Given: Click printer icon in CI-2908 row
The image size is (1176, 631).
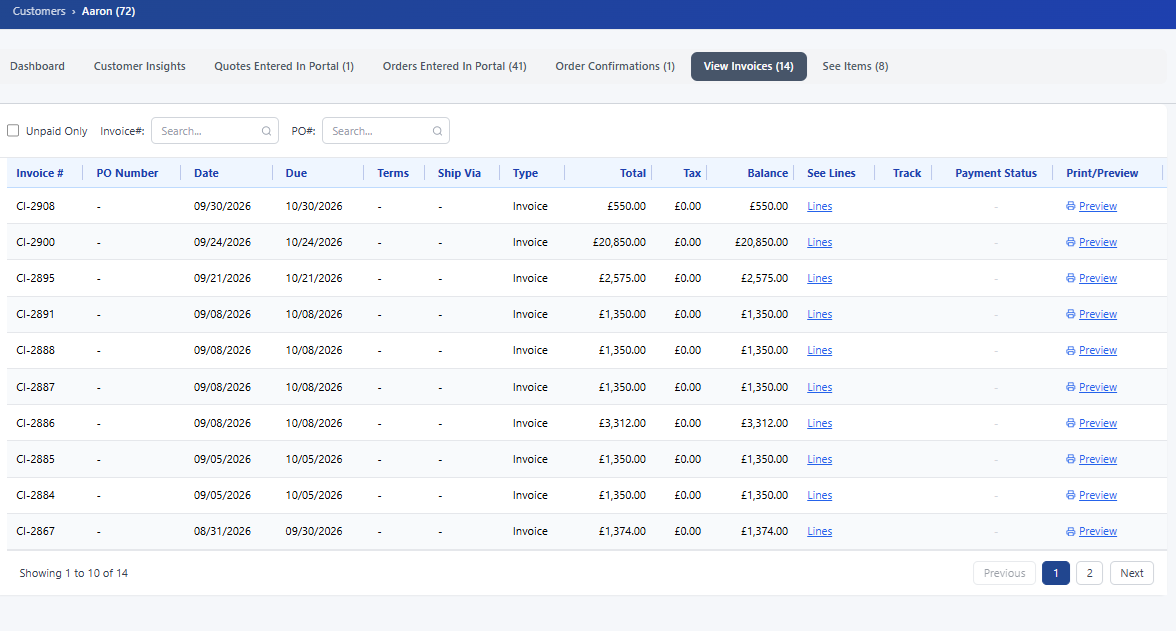Looking at the screenshot, I should click(1070, 206).
